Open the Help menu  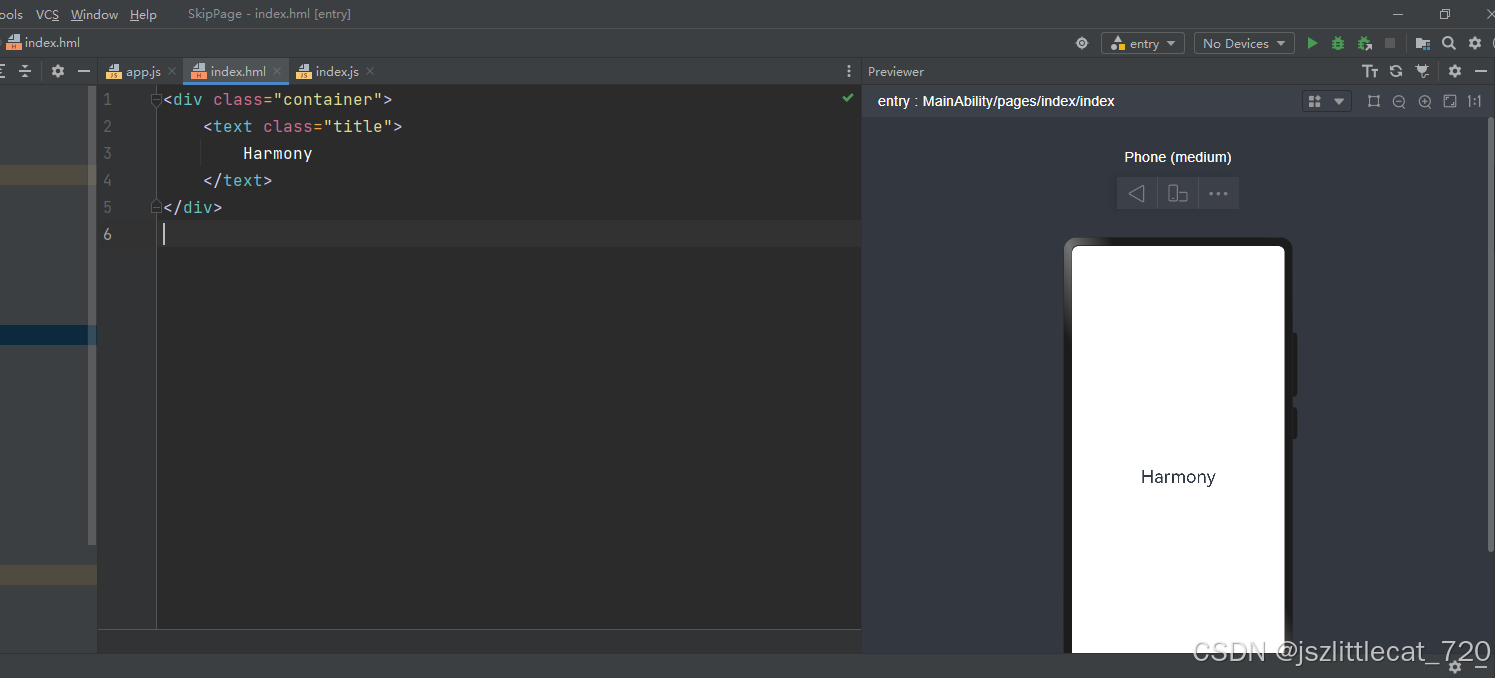tap(143, 14)
